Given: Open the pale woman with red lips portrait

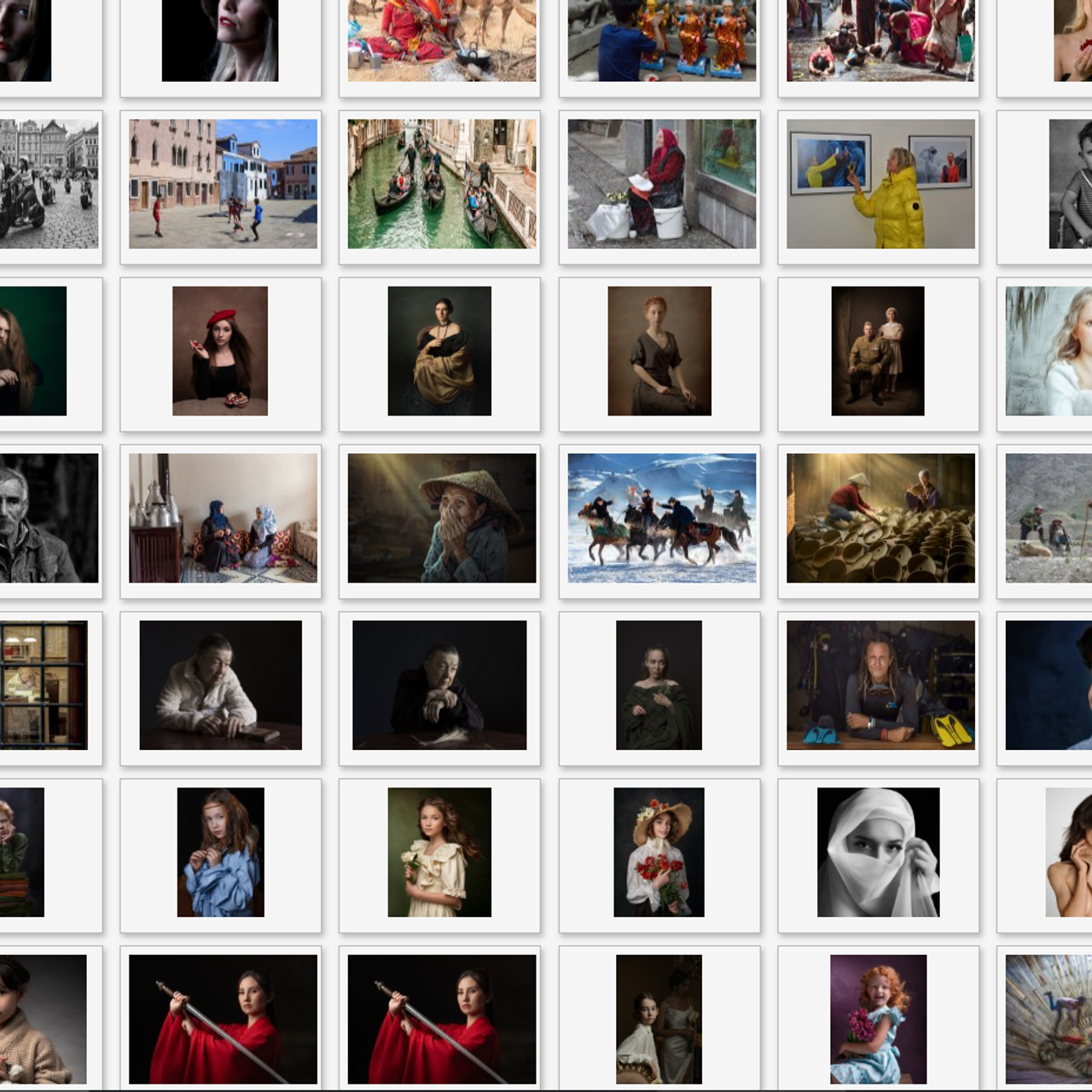Looking at the screenshot, I should [220, 41].
